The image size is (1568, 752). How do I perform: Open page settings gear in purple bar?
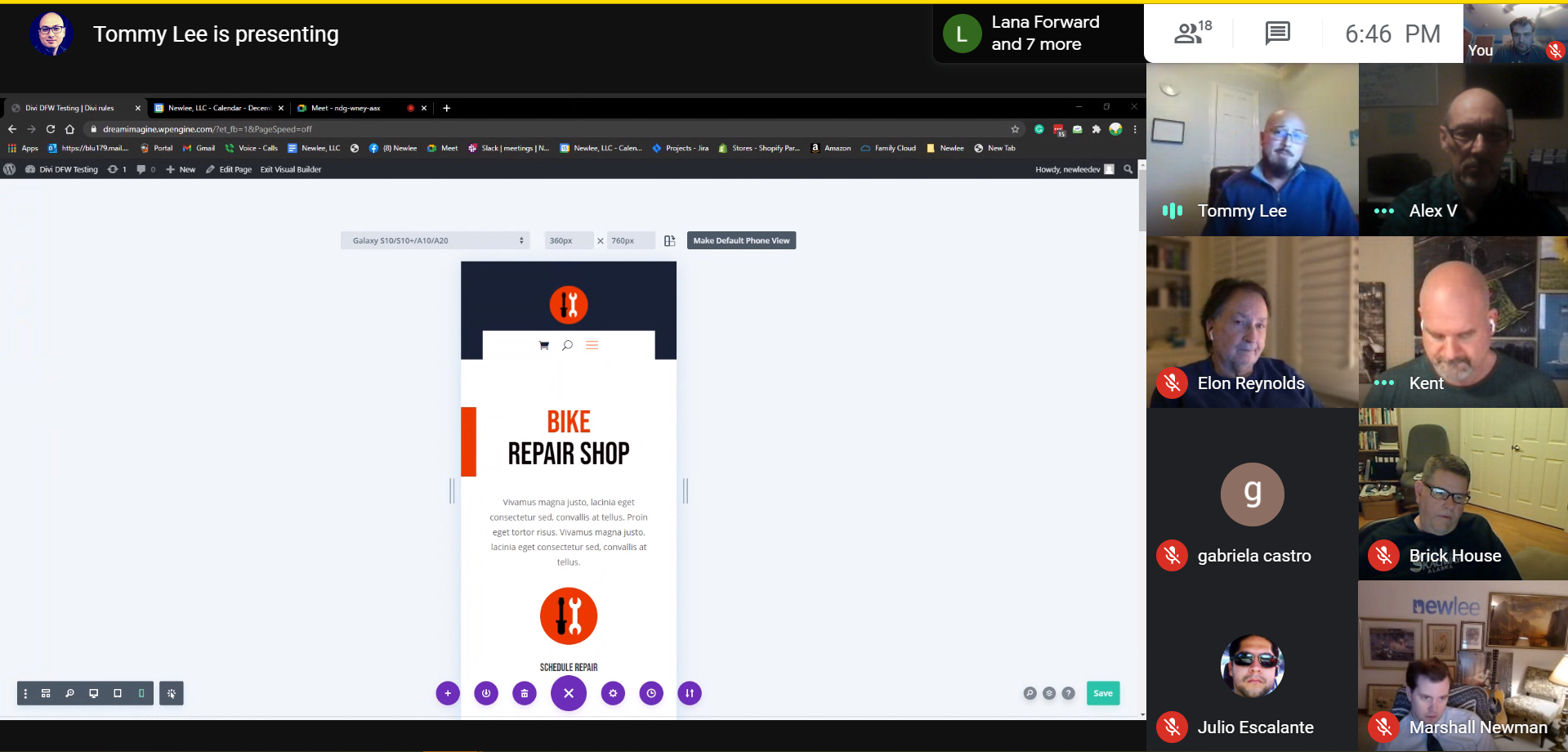(x=613, y=693)
